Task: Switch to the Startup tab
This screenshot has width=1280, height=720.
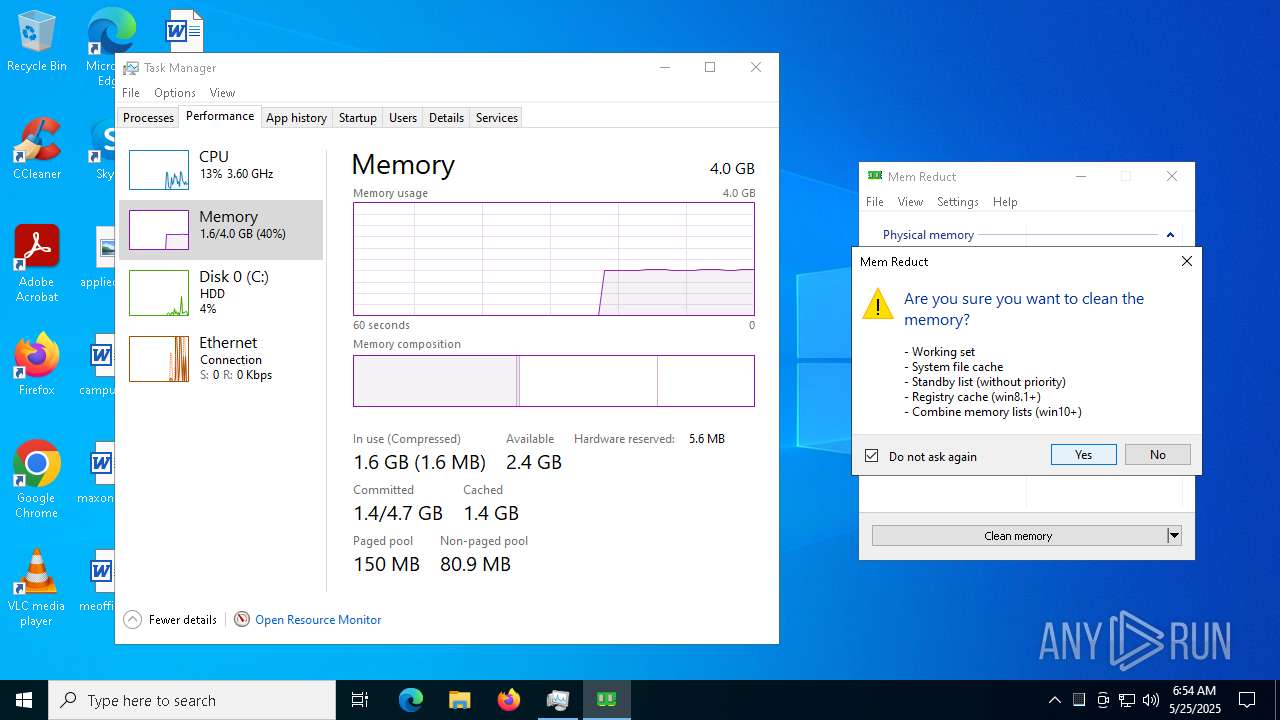Action: tap(358, 118)
